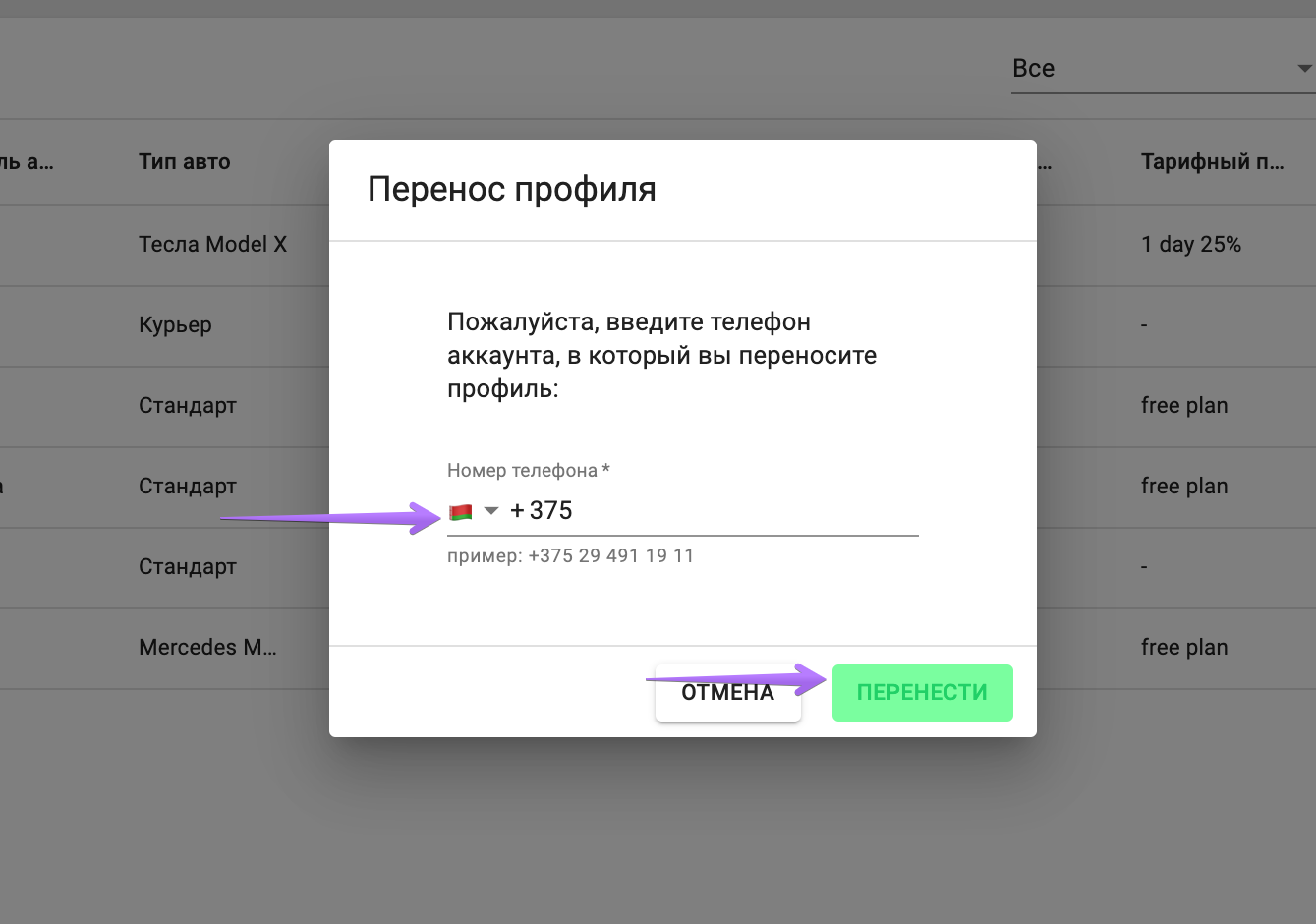
Task: Click the Перенос профиля dialog title
Action: tap(512, 189)
